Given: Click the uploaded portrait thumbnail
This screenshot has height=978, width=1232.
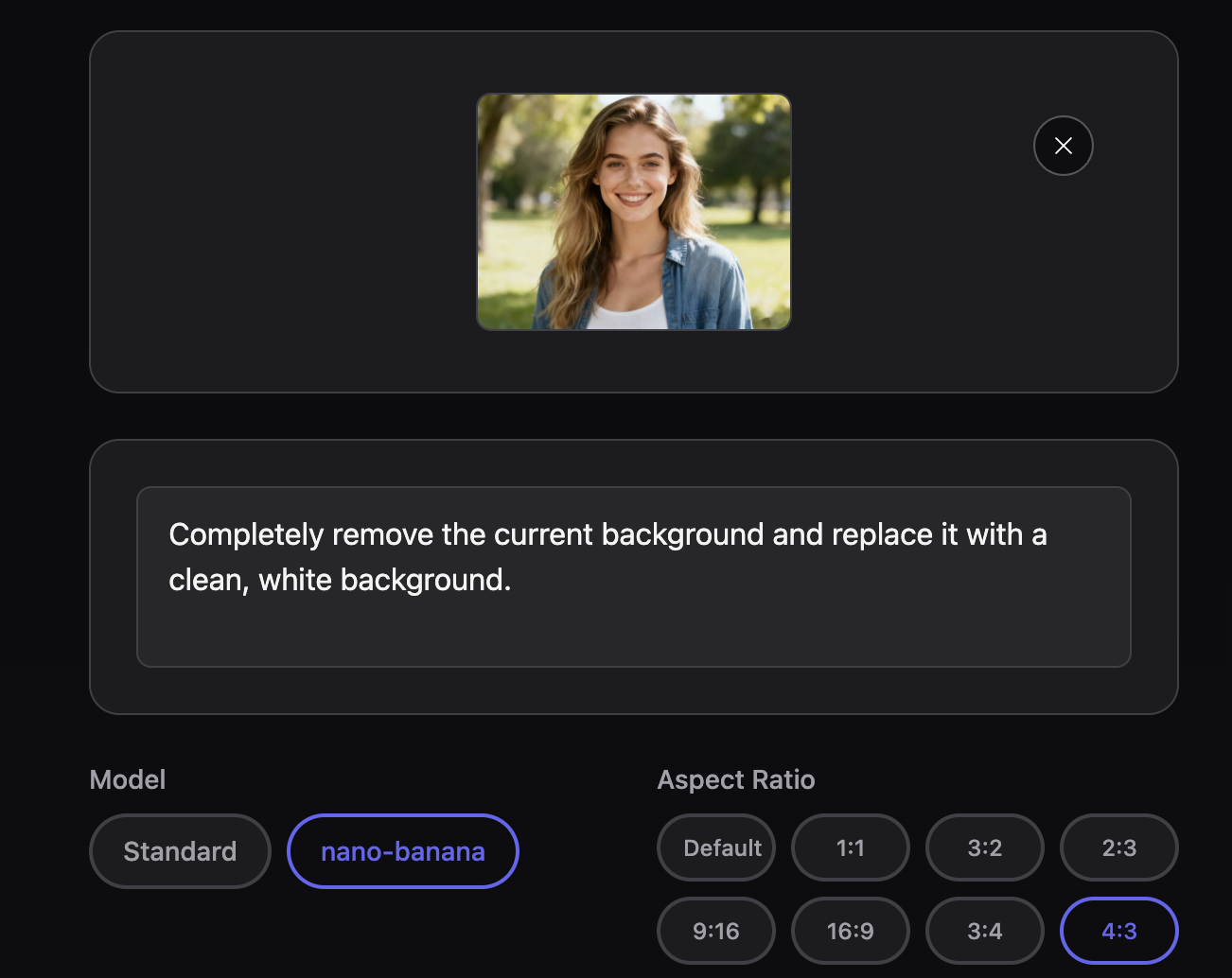Looking at the screenshot, I should click(x=633, y=212).
